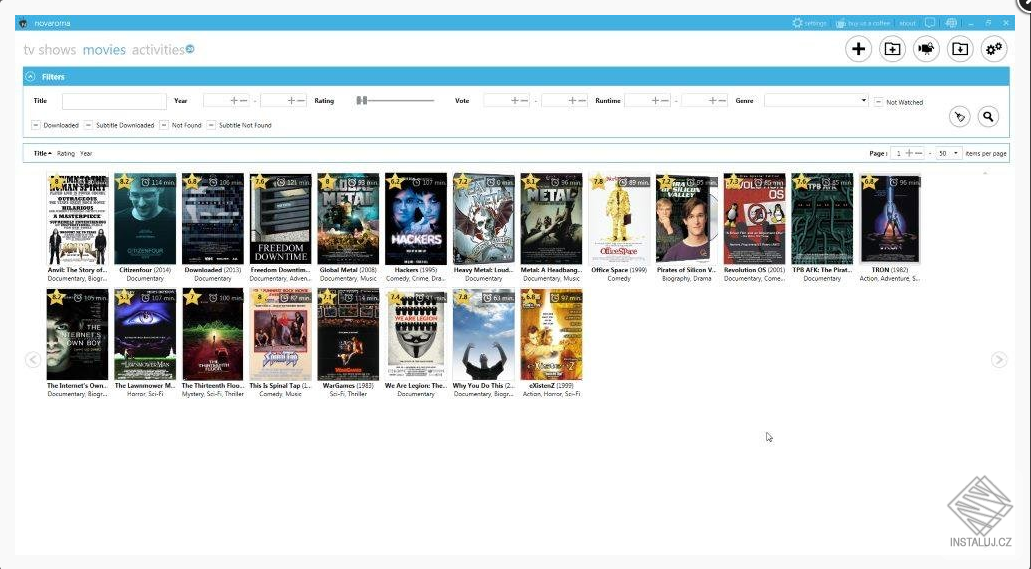Viewport: 1031px width, 569px height.
Task: Sort movies by Rating
Action: [x=66, y=153]
